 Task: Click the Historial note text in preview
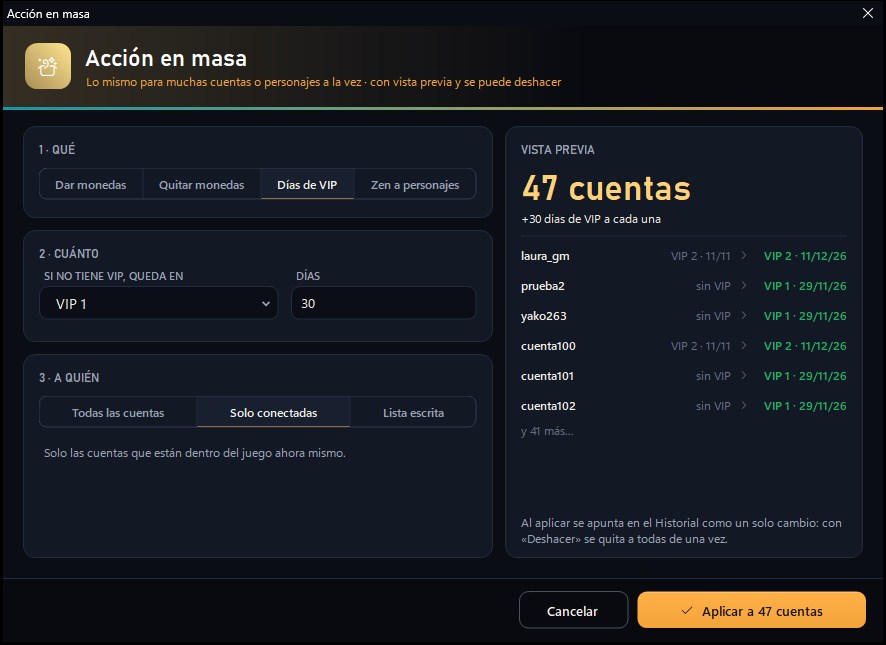click(x=681, y=531)
